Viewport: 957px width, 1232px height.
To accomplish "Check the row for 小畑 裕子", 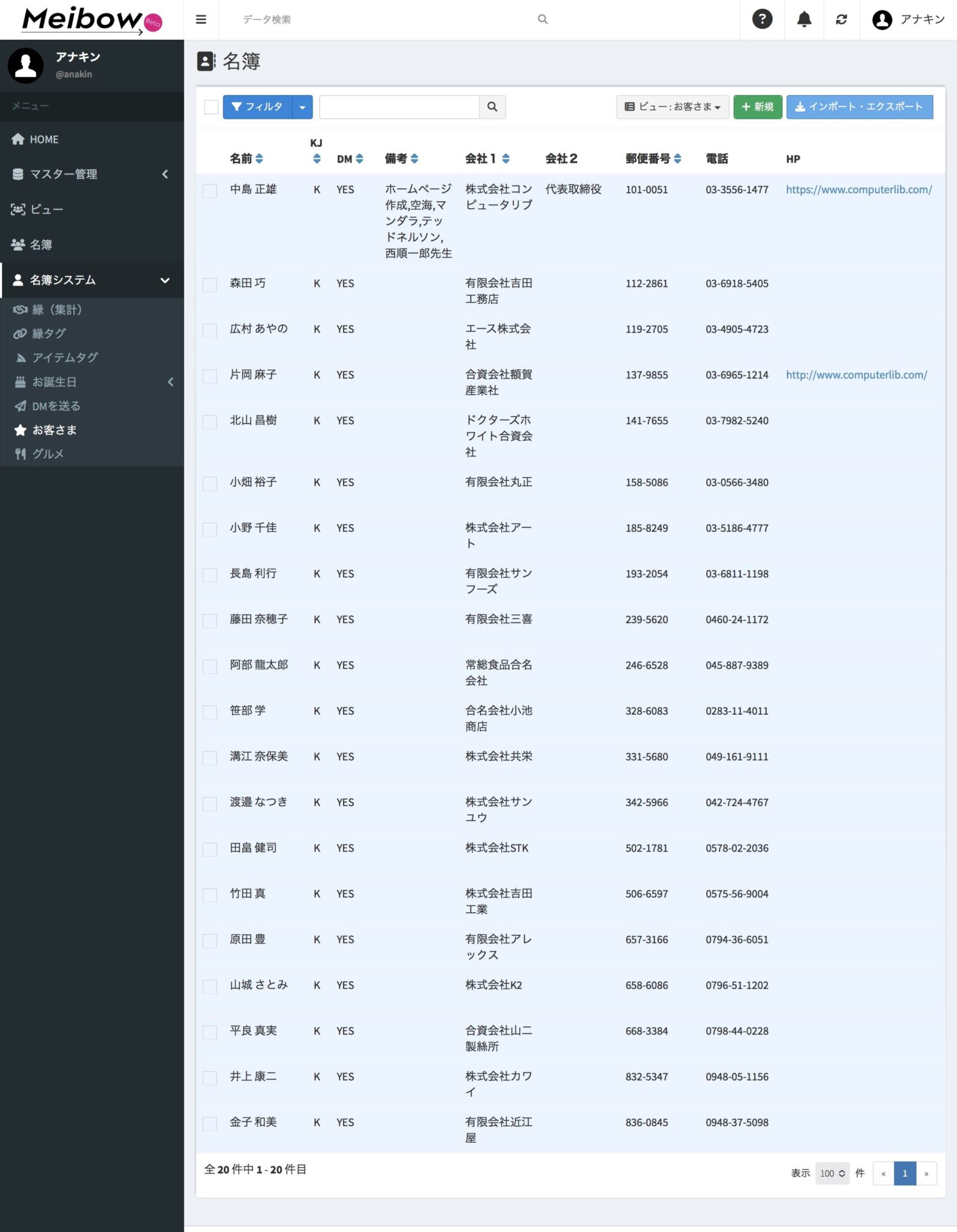I will coord(210,483).
